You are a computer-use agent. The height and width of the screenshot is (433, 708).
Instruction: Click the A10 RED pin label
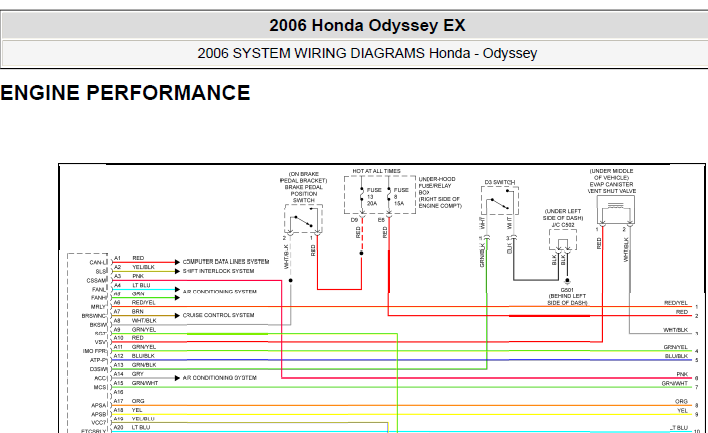pyautogui.click(x=129, y=338)
